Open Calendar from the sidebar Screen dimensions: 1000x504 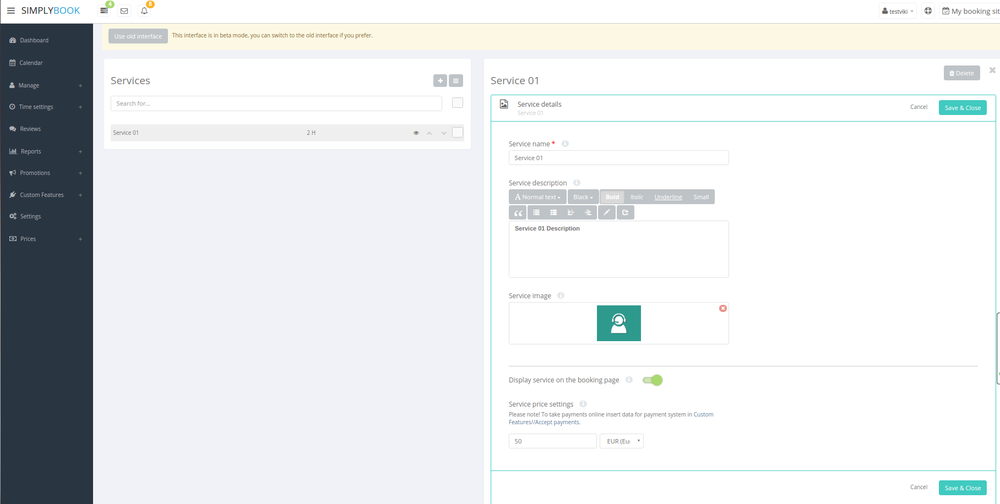(x=31, y=63)
